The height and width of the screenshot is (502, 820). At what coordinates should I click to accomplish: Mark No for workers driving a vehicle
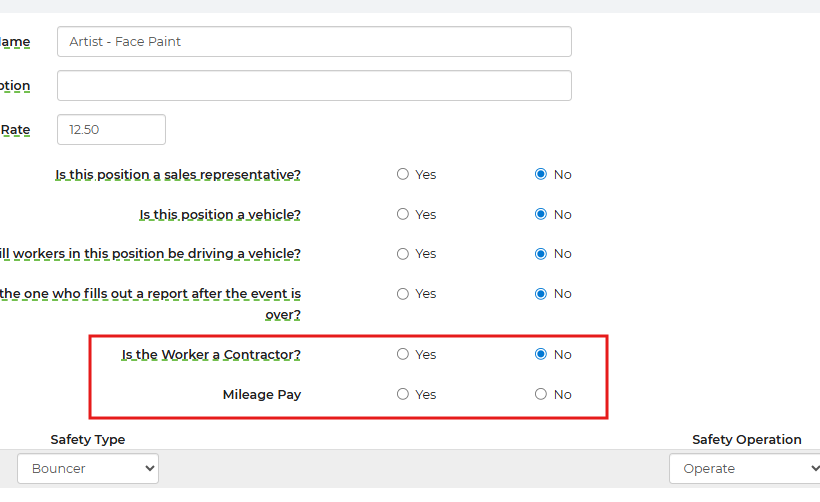click(541, 254)
